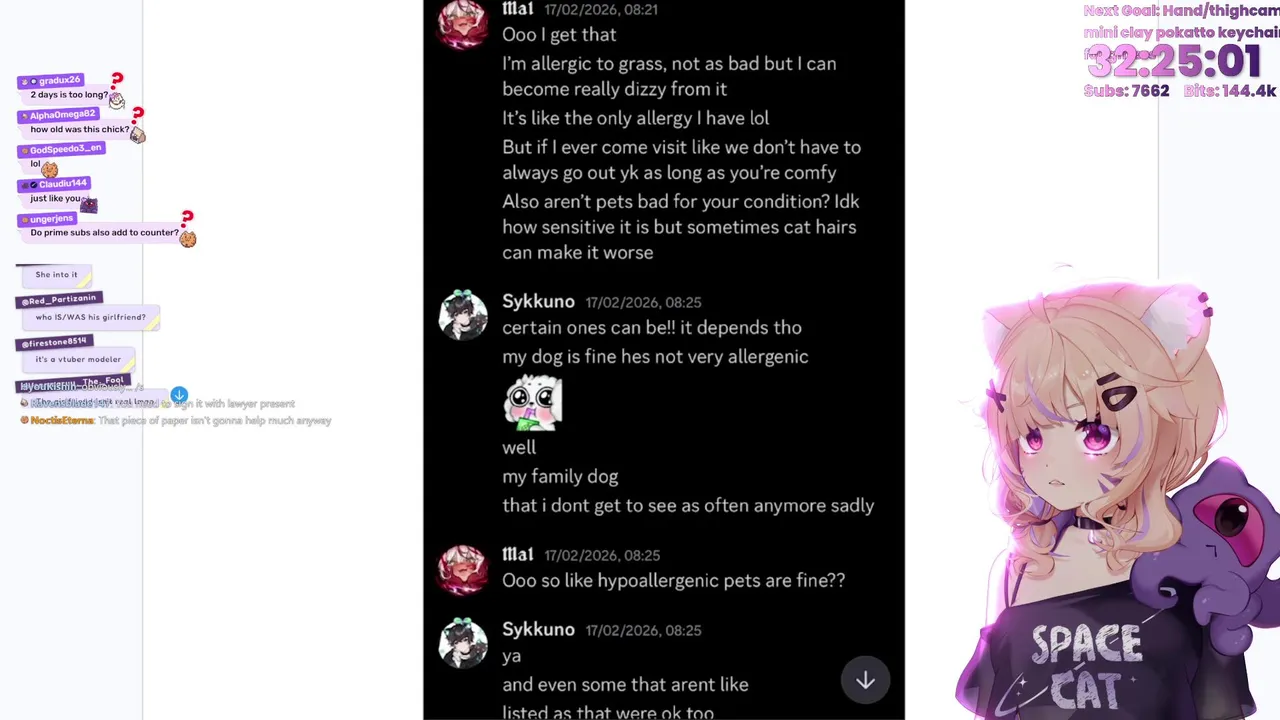The image size is (1280, 720).
Task: Click Sykkuno's avatar next to the 'ya' reply
Action: coord(462,643)
